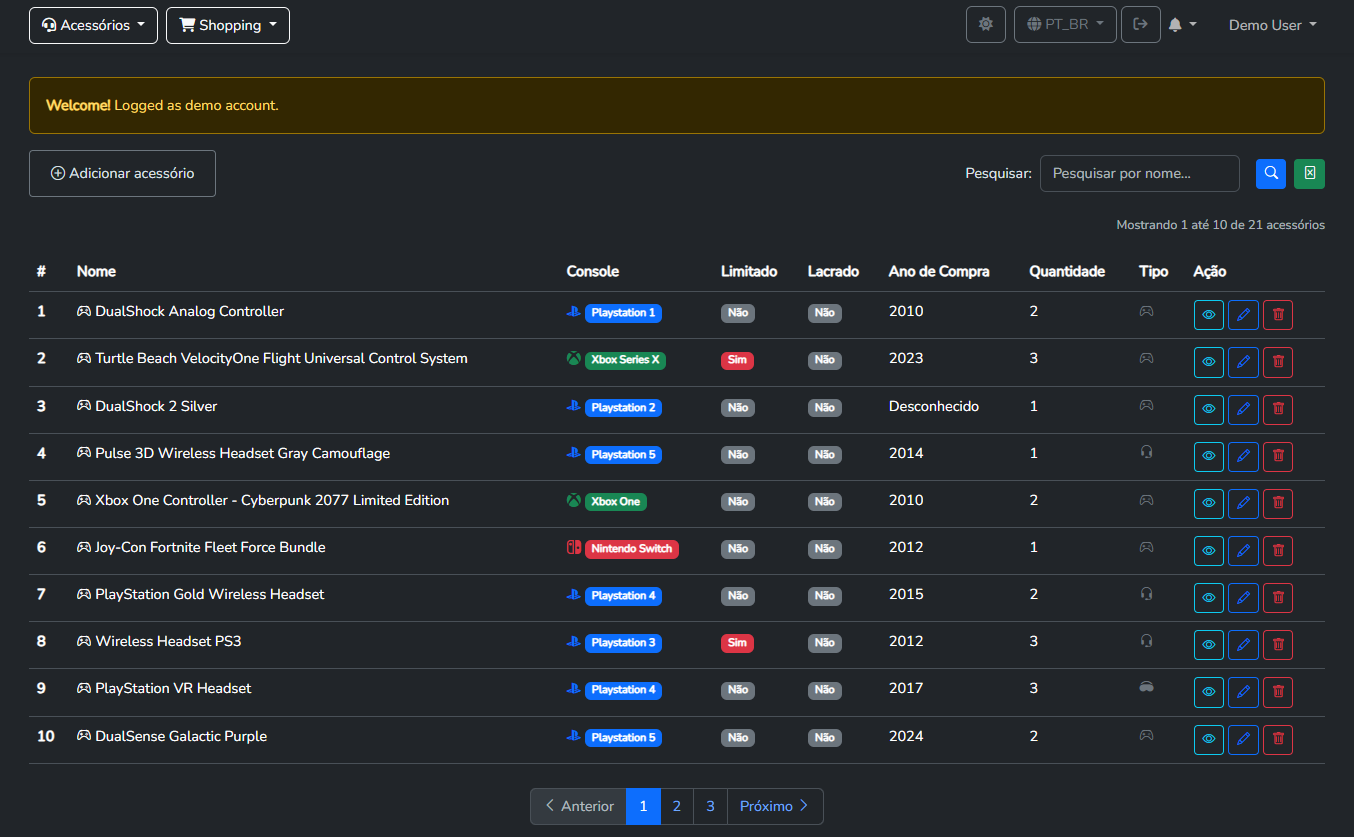Go to page 2 of accessories

(x=677, y=806)
